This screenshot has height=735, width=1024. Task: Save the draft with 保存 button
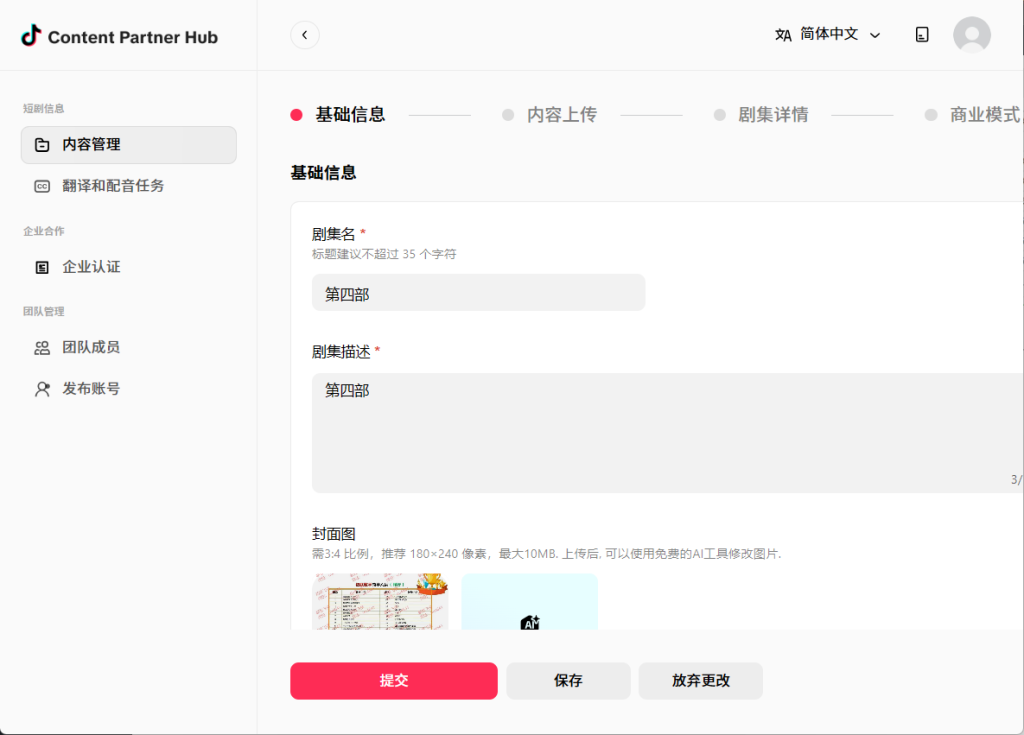[568, 680]
